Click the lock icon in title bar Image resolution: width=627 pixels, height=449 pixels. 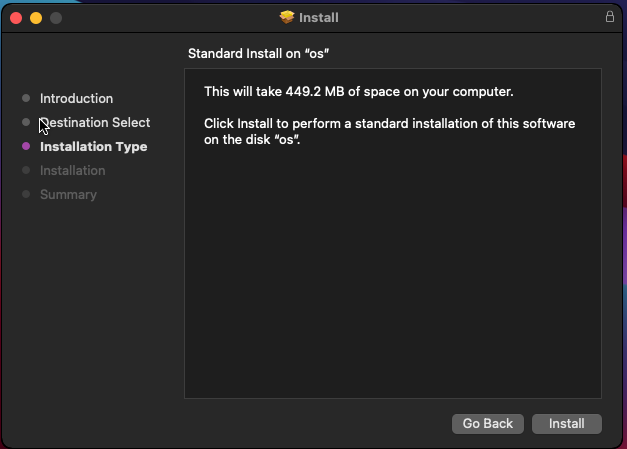pos(609,17)
